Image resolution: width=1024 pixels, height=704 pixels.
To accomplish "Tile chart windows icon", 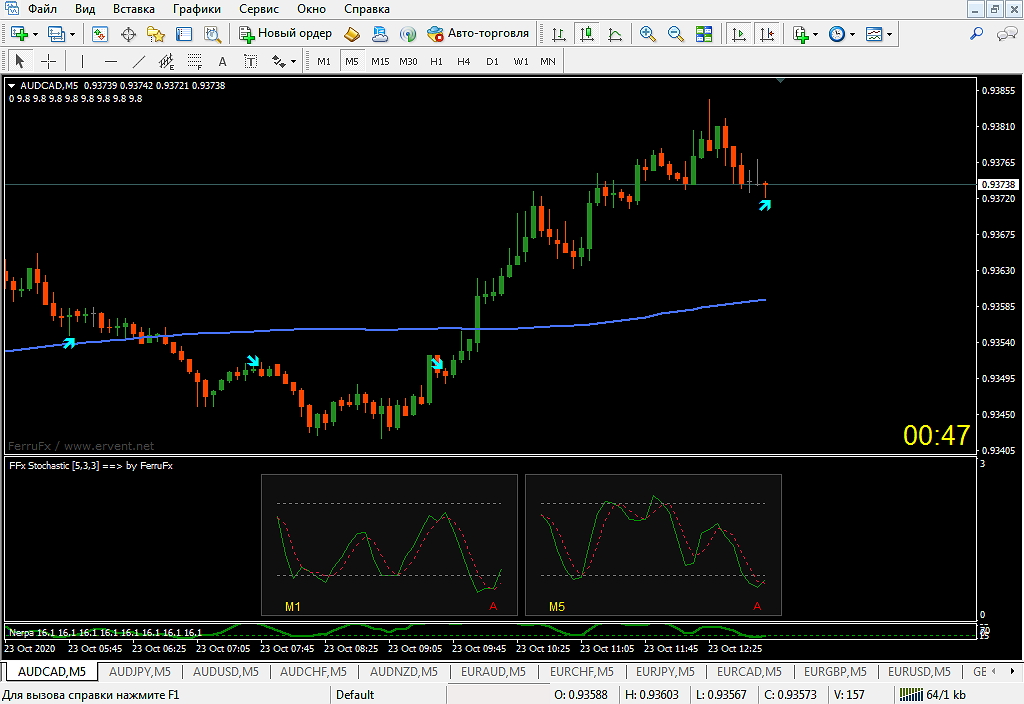I will tap(704, 34).
